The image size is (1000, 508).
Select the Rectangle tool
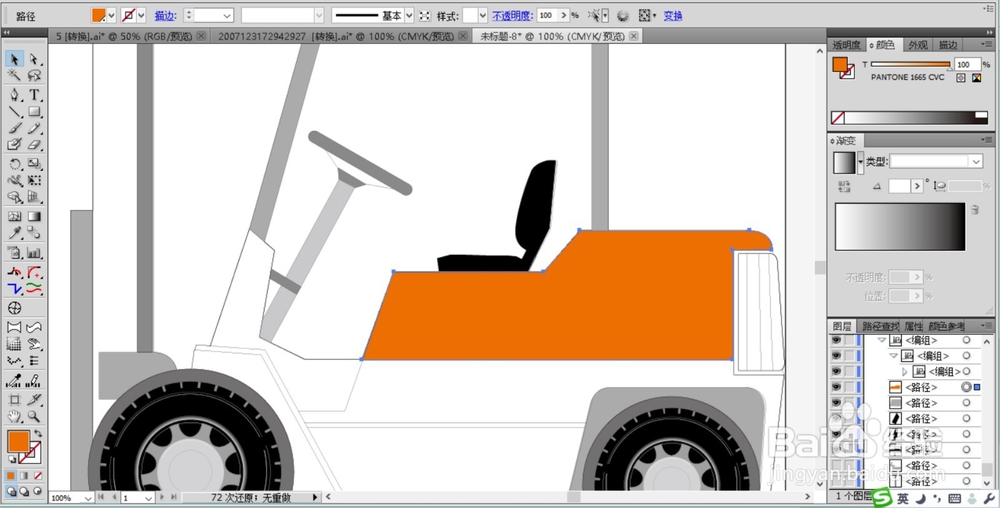pyautogui.click(x=34, y=112)
